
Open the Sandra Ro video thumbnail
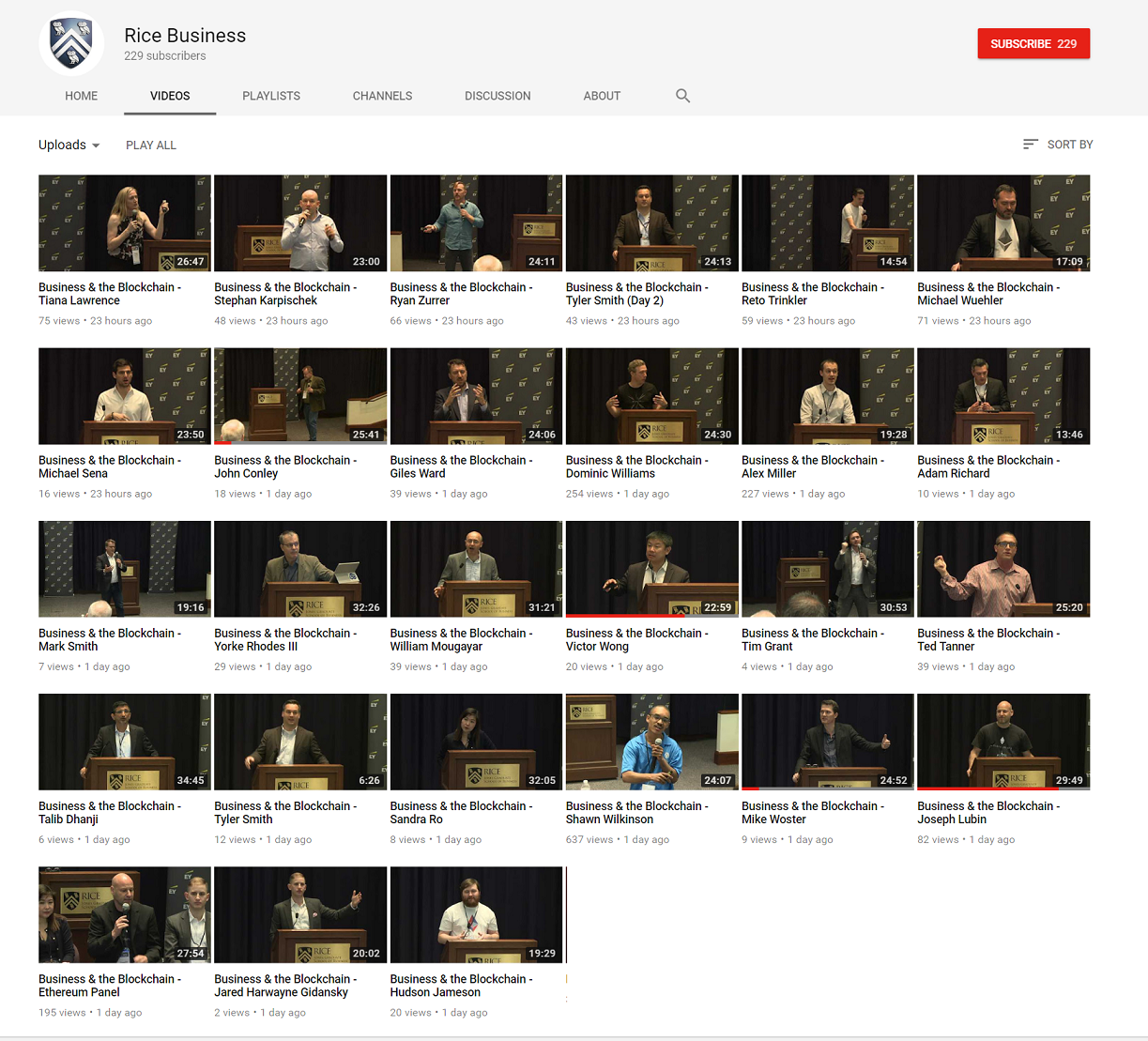tap(476, 742)
